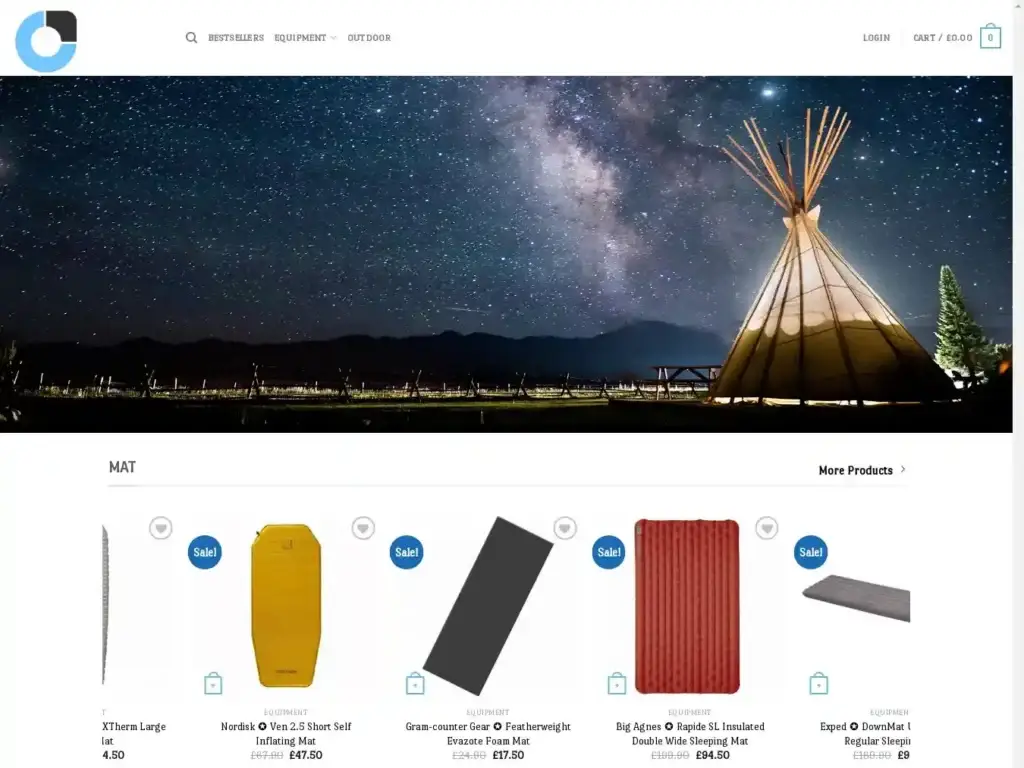Toggle wishlist heart on Big Agnes Rapide mat
1024x768 pixels.
[x=767, y=528]
